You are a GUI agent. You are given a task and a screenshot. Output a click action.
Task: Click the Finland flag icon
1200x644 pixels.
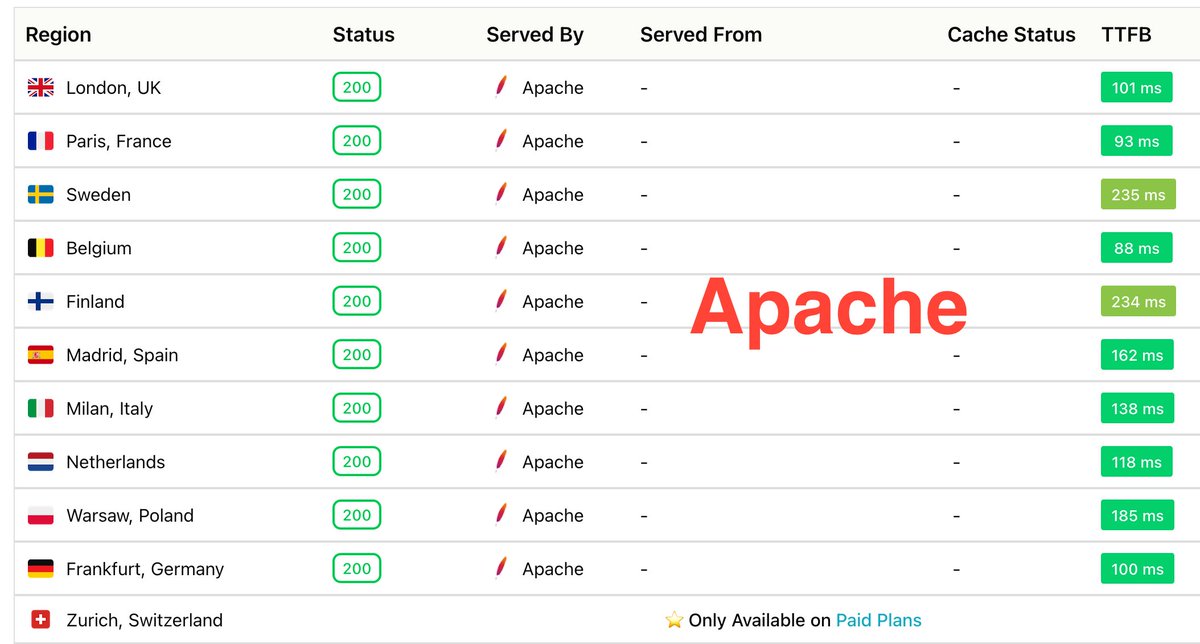[x=40, y=302]
